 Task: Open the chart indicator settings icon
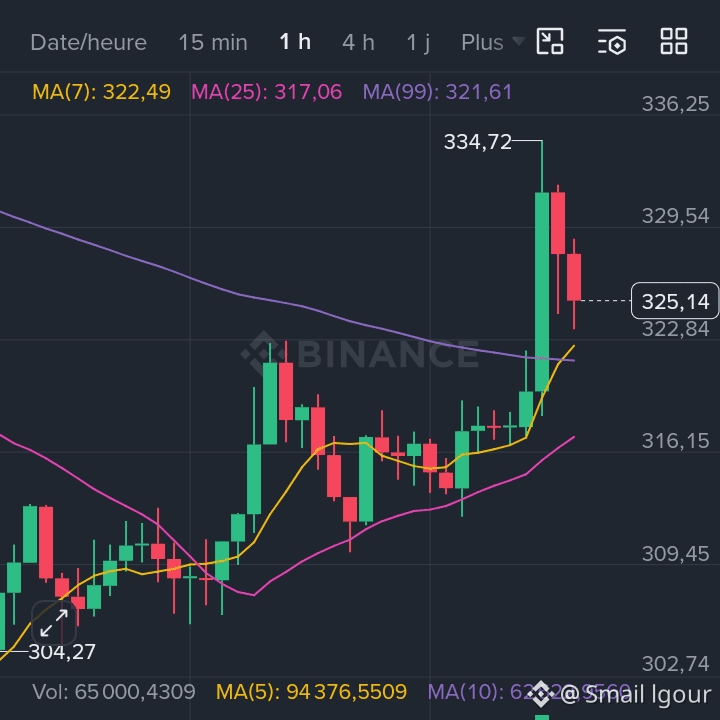pos(612,41)
